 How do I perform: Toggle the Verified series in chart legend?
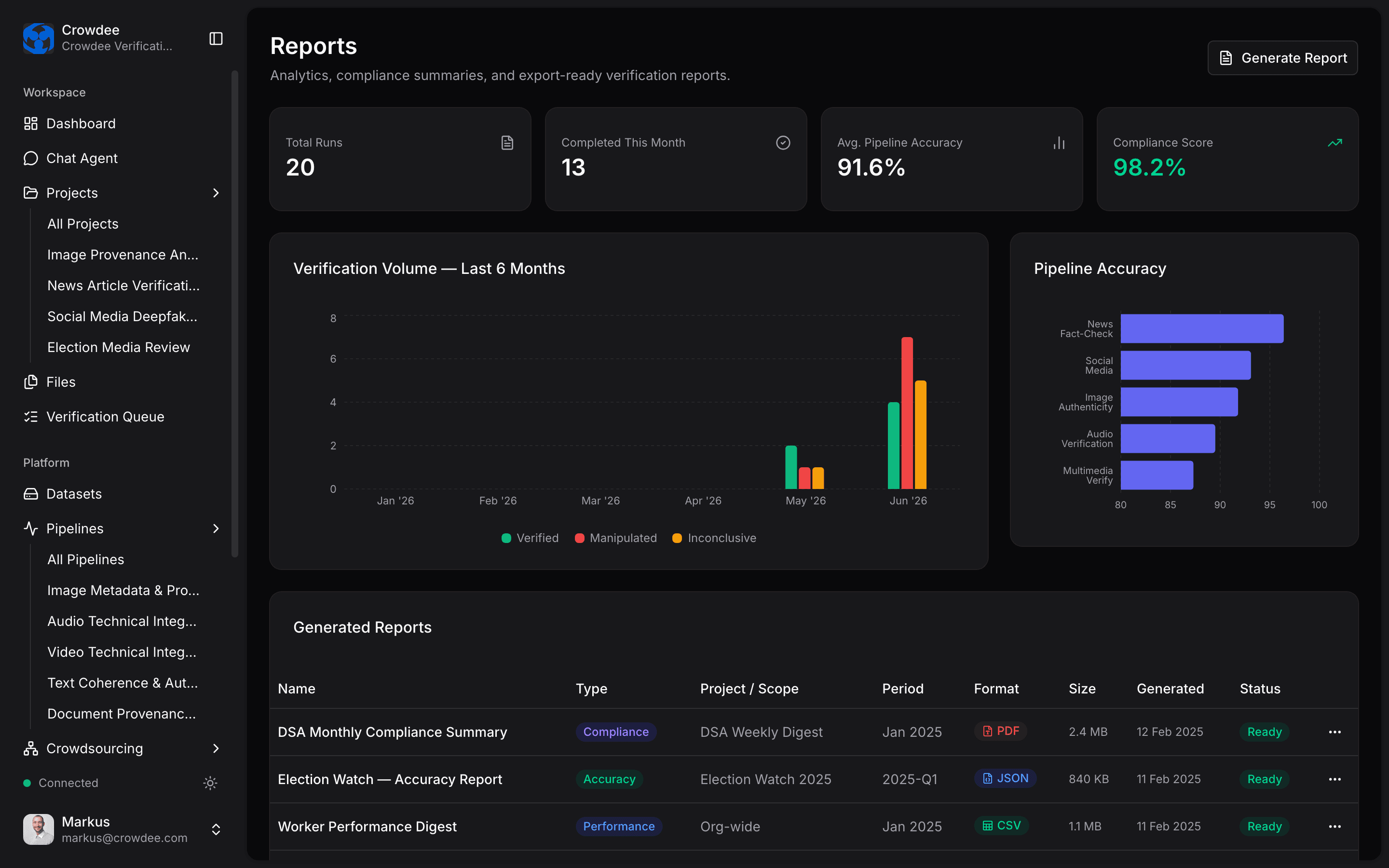point(530,538)
